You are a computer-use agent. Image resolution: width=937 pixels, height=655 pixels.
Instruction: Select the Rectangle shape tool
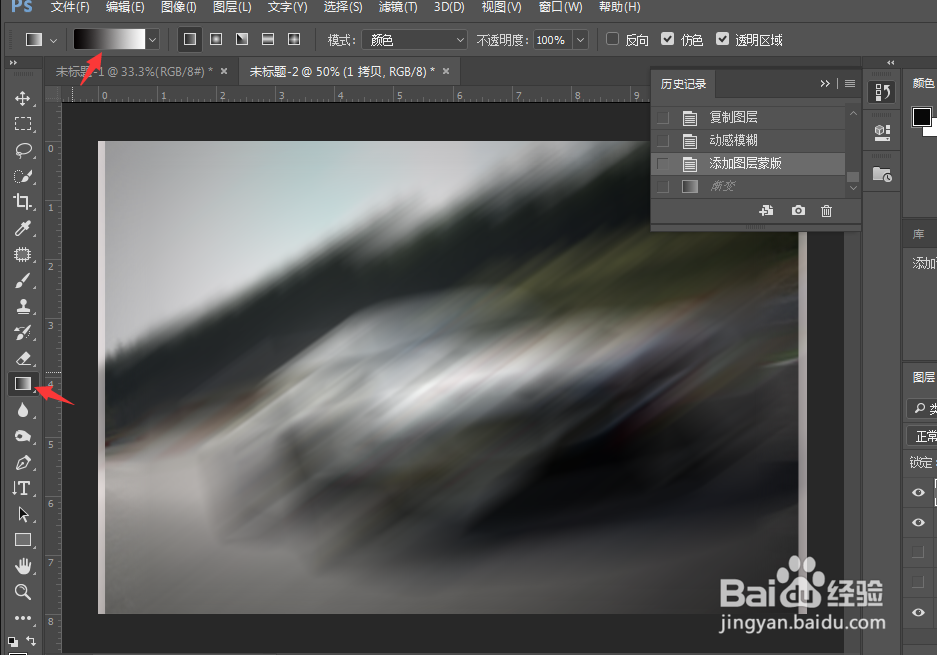23,540
